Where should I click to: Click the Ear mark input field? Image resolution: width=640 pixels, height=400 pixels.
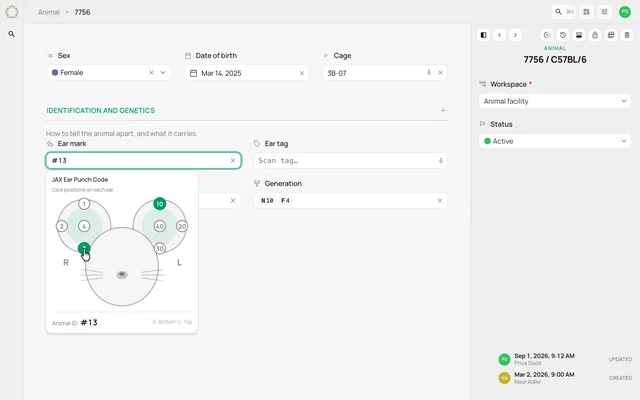[x=143, y=160]
